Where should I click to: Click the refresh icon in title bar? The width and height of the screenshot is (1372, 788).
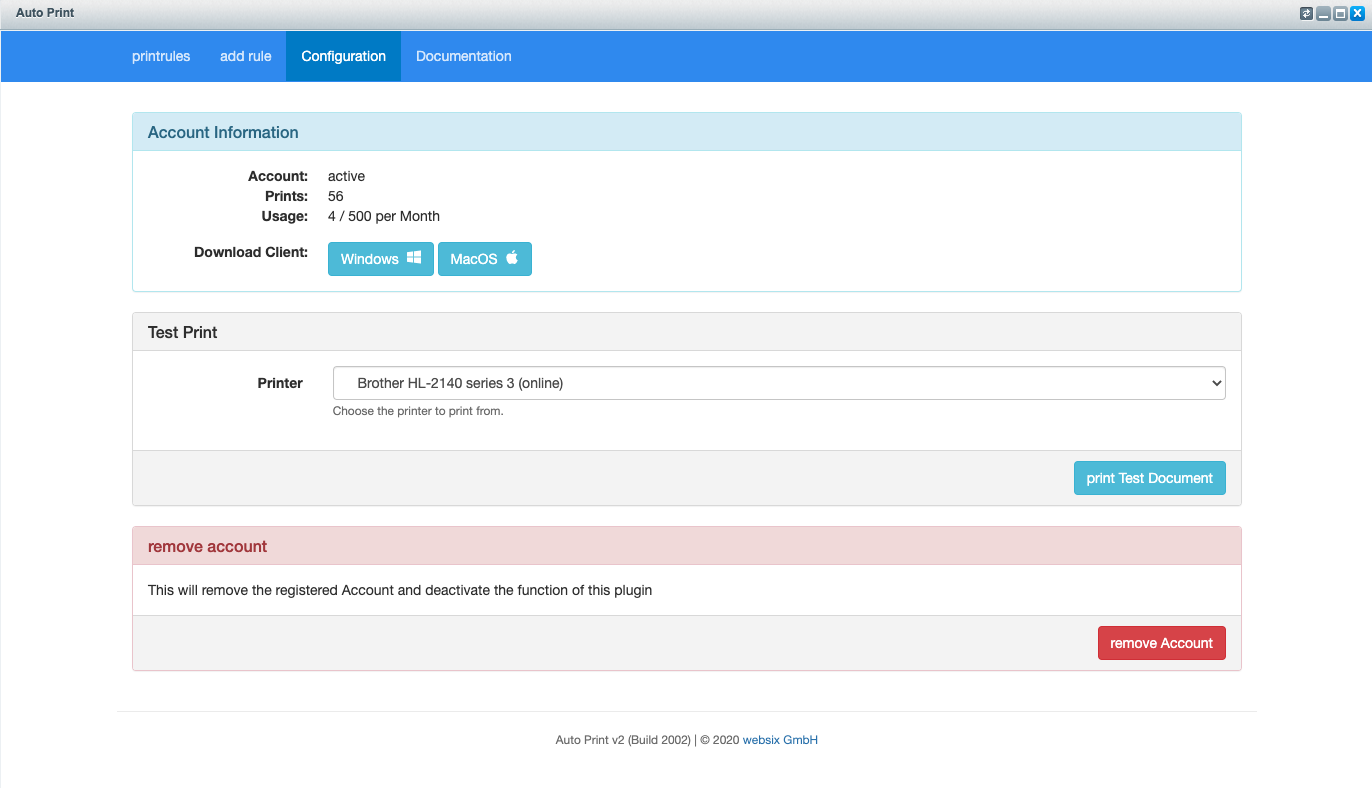(x=1306, y=13)
